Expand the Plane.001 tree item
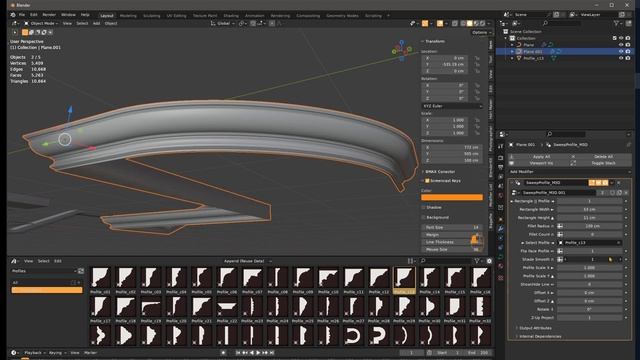The image size is (640, 360). (x=512, y=52)
